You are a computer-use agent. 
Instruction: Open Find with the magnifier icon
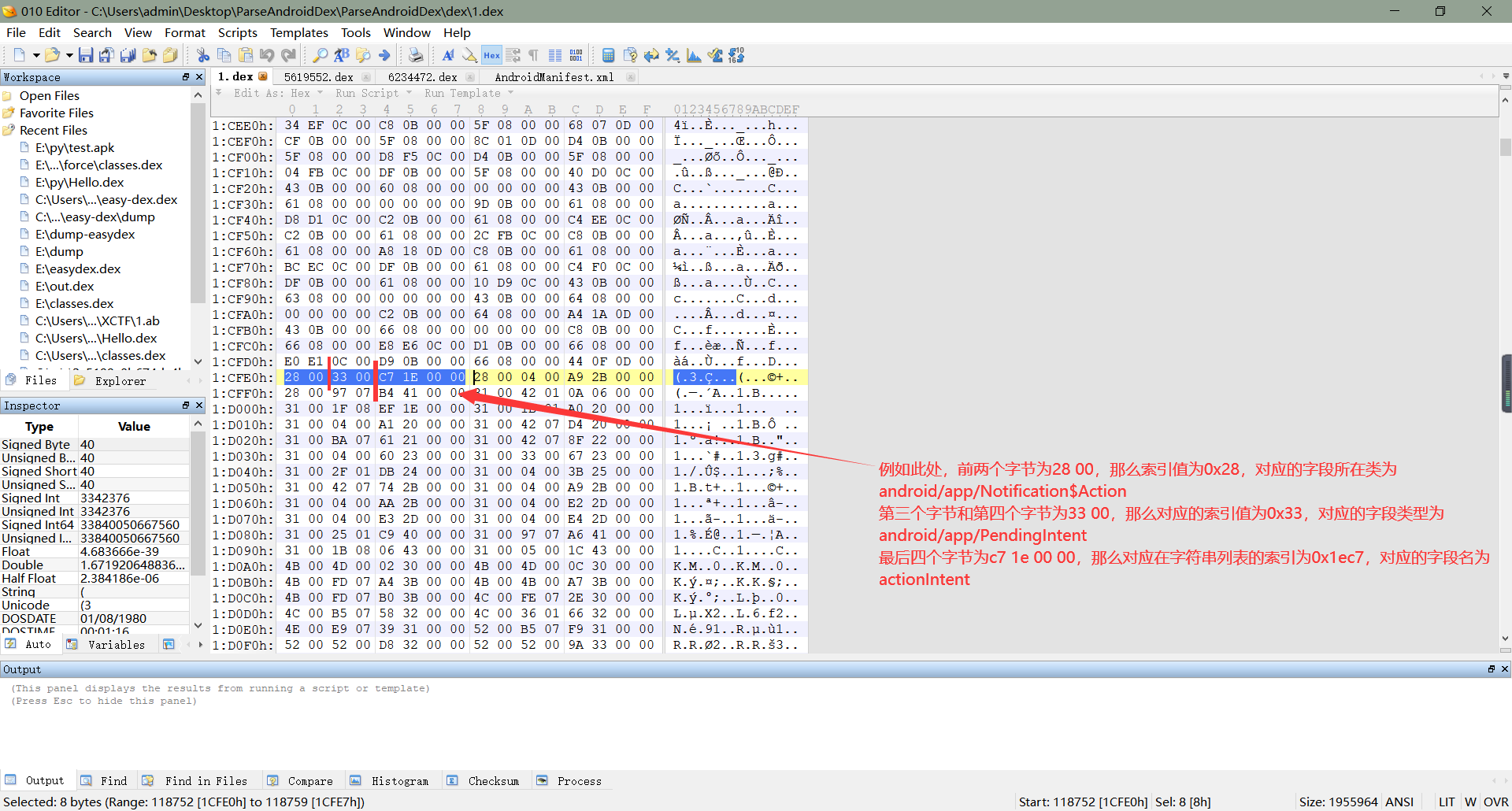pyautogui.click(x=320, y=55)
